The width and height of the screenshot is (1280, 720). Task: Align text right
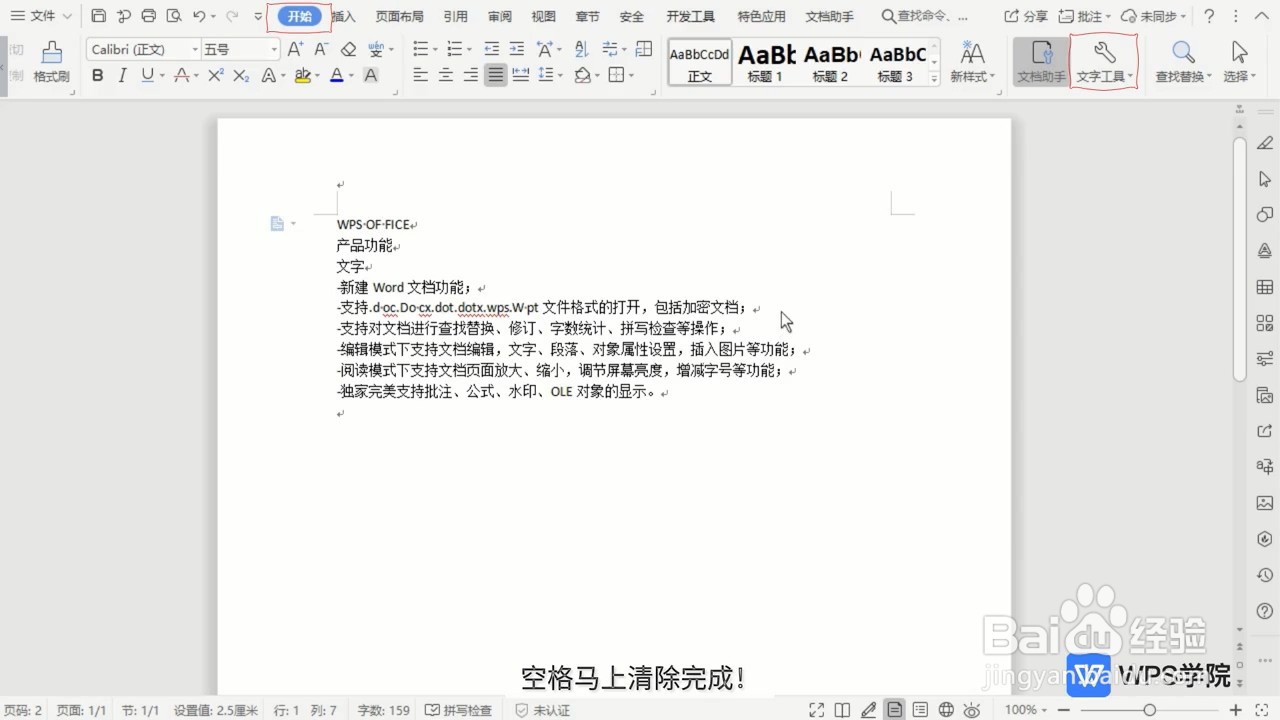(470, 75)
